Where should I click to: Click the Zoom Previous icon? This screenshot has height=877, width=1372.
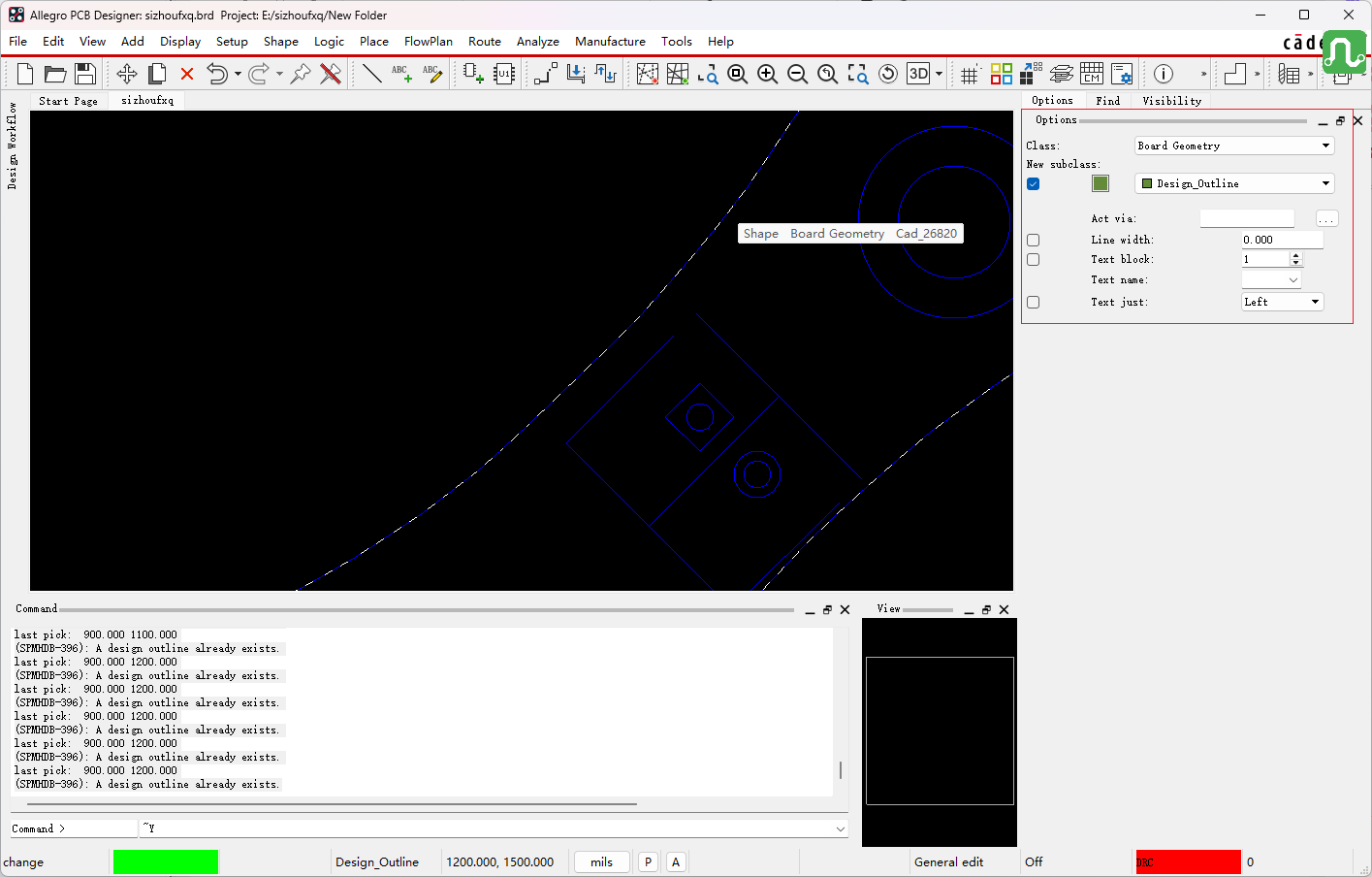(x=827, y=74)
